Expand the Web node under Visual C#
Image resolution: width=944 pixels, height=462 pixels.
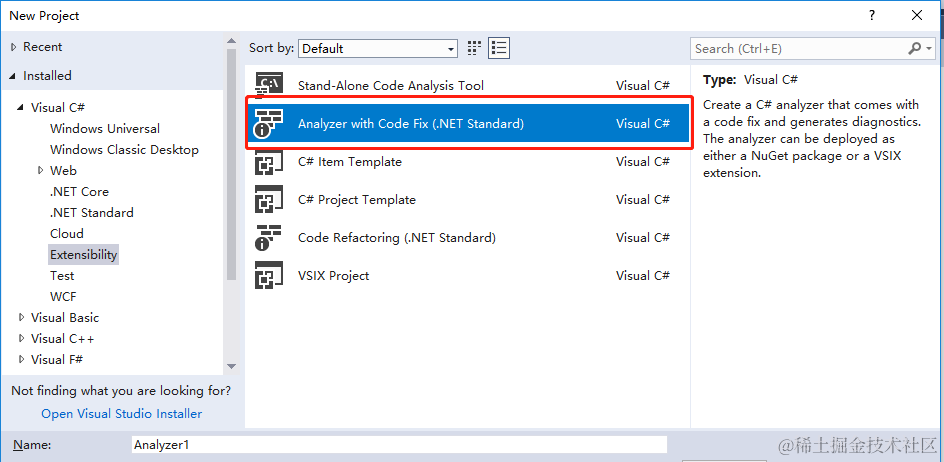pyautogui.click(x=41, y=170)
